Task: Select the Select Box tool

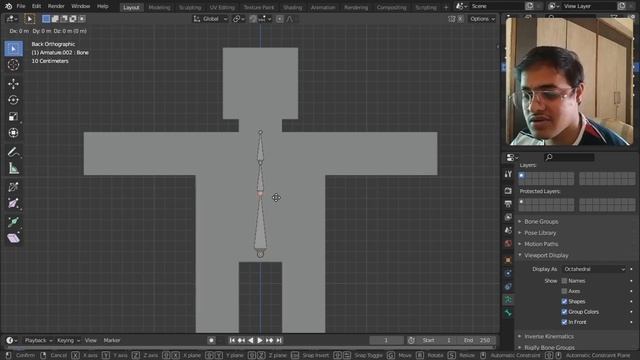Action: pyautogui.click(x=13, y=49)
